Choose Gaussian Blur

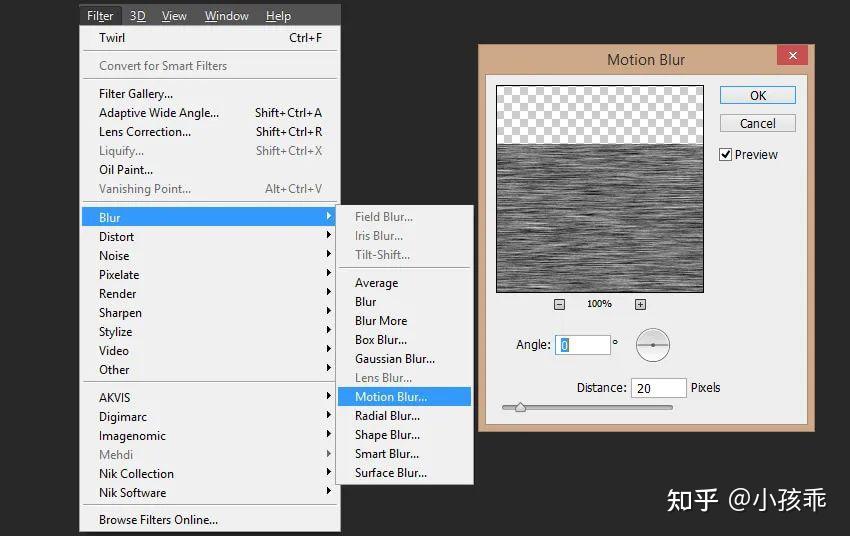tap(404, 359)
